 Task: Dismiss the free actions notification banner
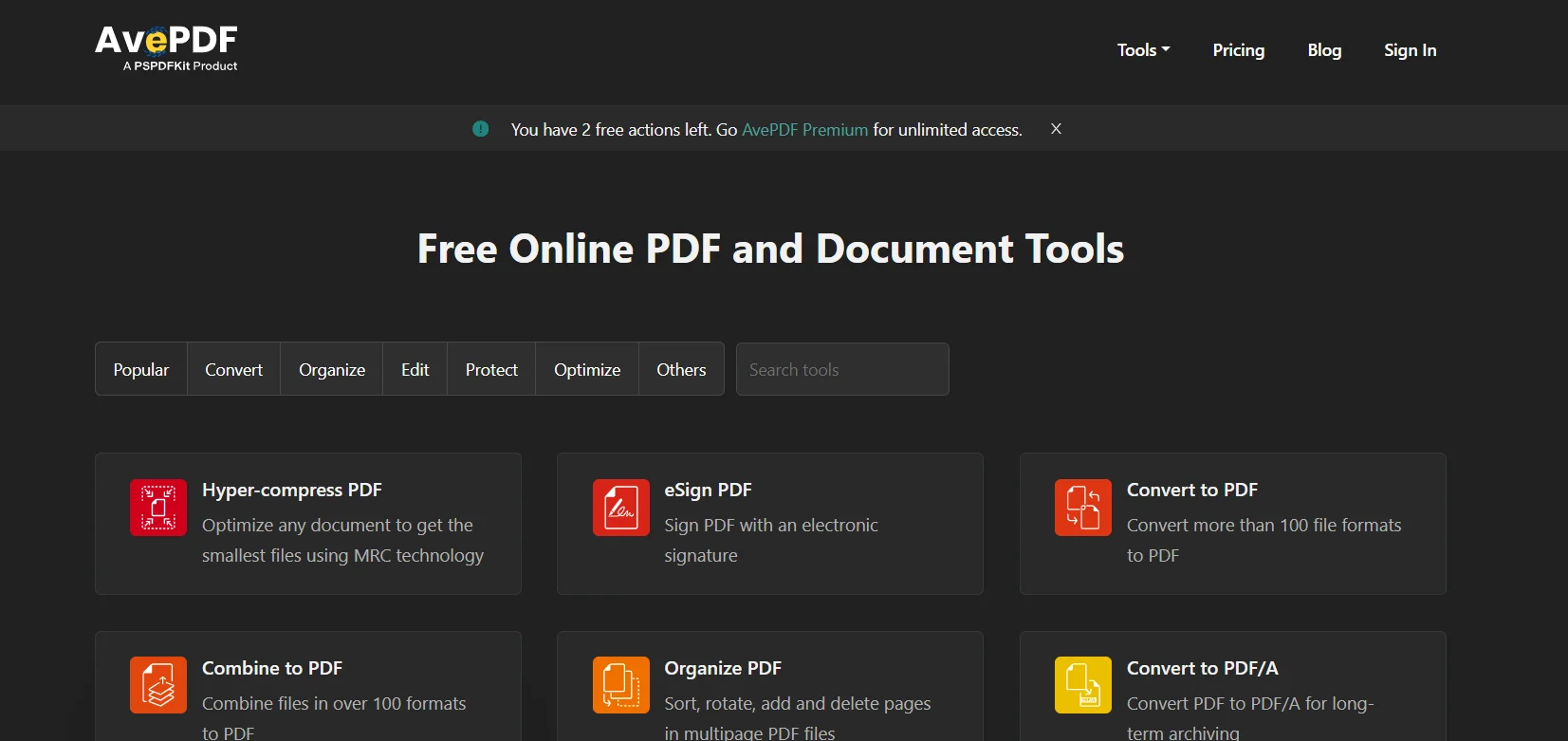tap(1056, 129)
